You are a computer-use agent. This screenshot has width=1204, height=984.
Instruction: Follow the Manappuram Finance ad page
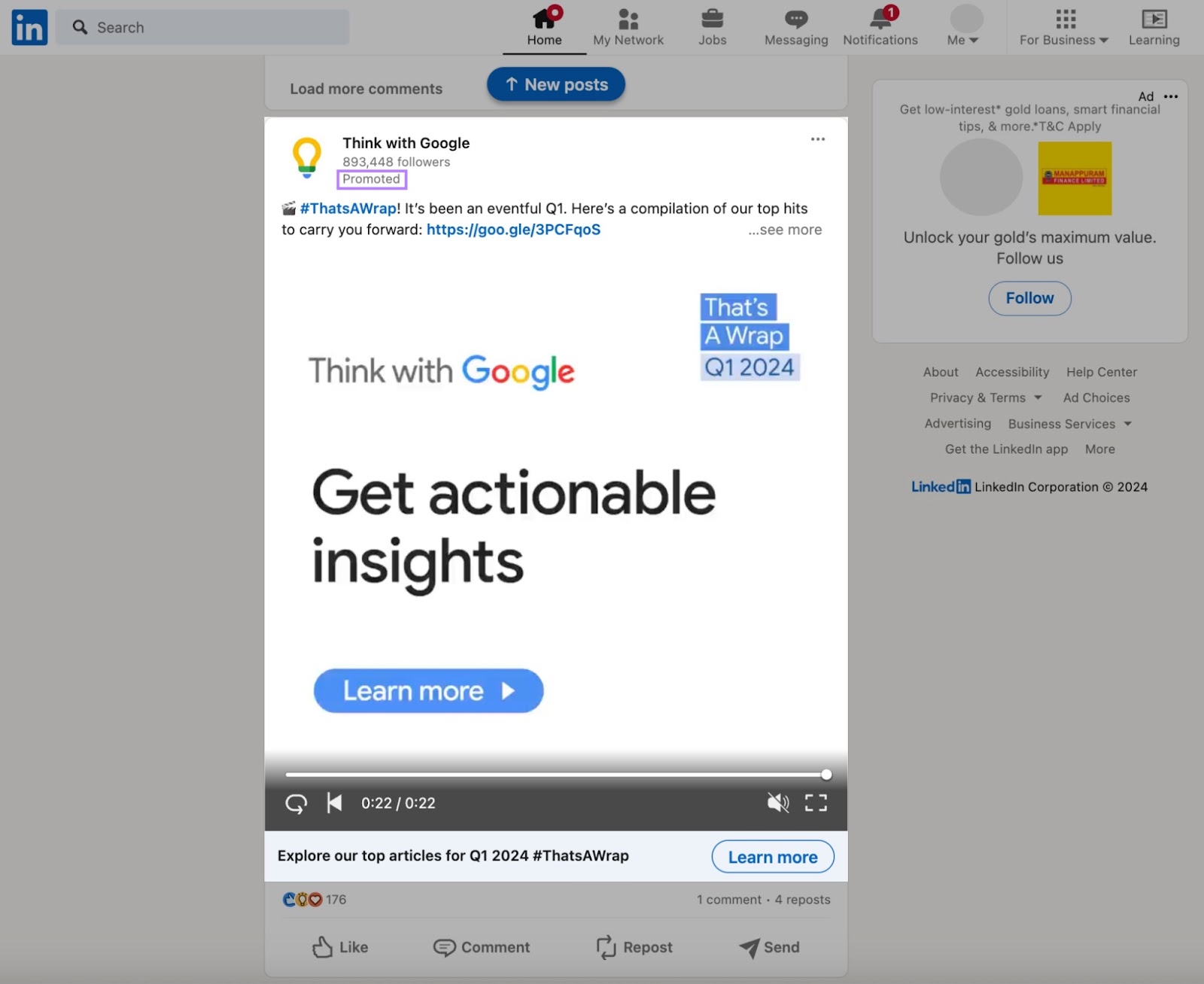[1029, 298]
